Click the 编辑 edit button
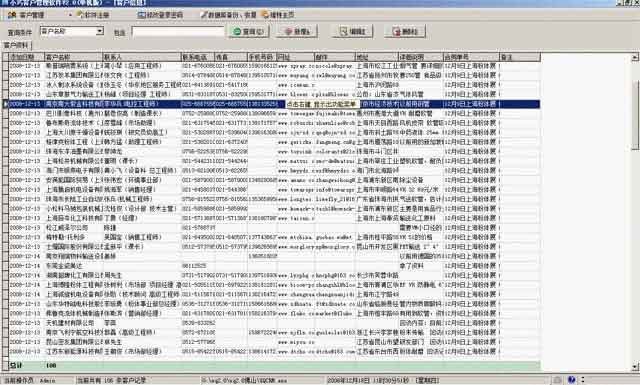The width and height of the screenshot is (640, 385). point(352,31)
